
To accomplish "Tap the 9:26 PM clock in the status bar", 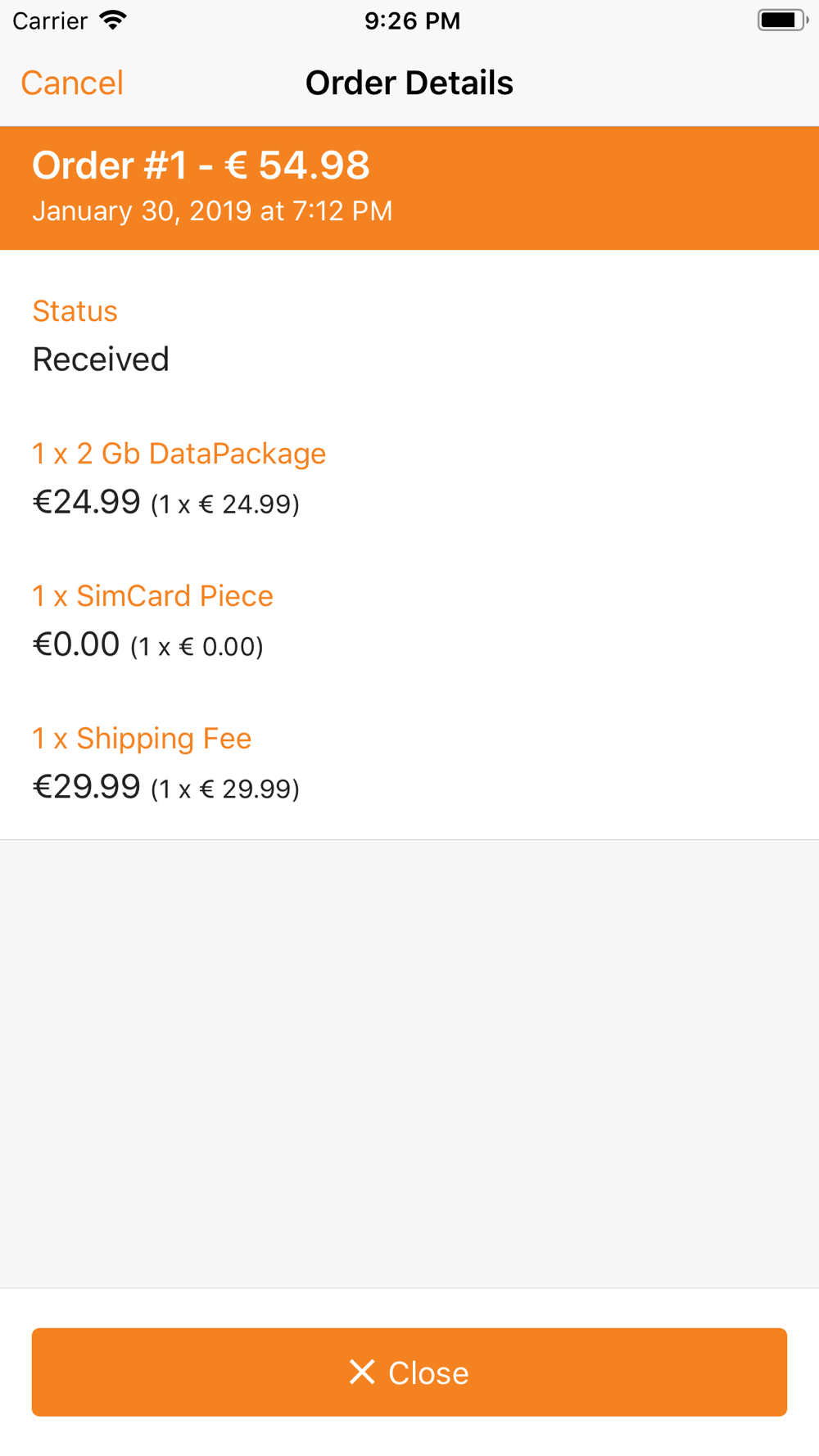I will coord(413,20).
